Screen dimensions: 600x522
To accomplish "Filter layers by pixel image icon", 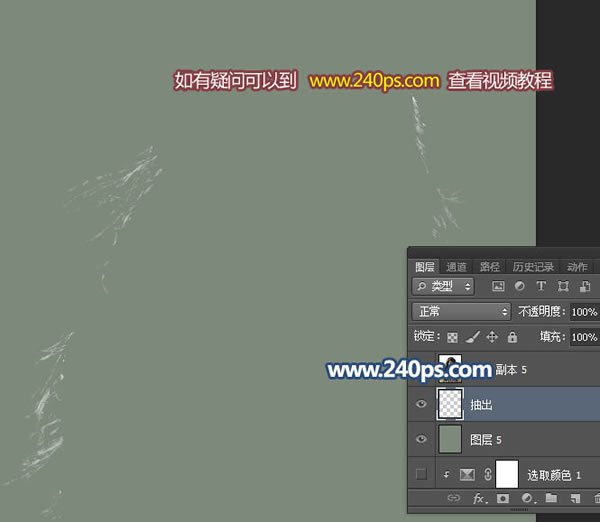I will (498, 286).
